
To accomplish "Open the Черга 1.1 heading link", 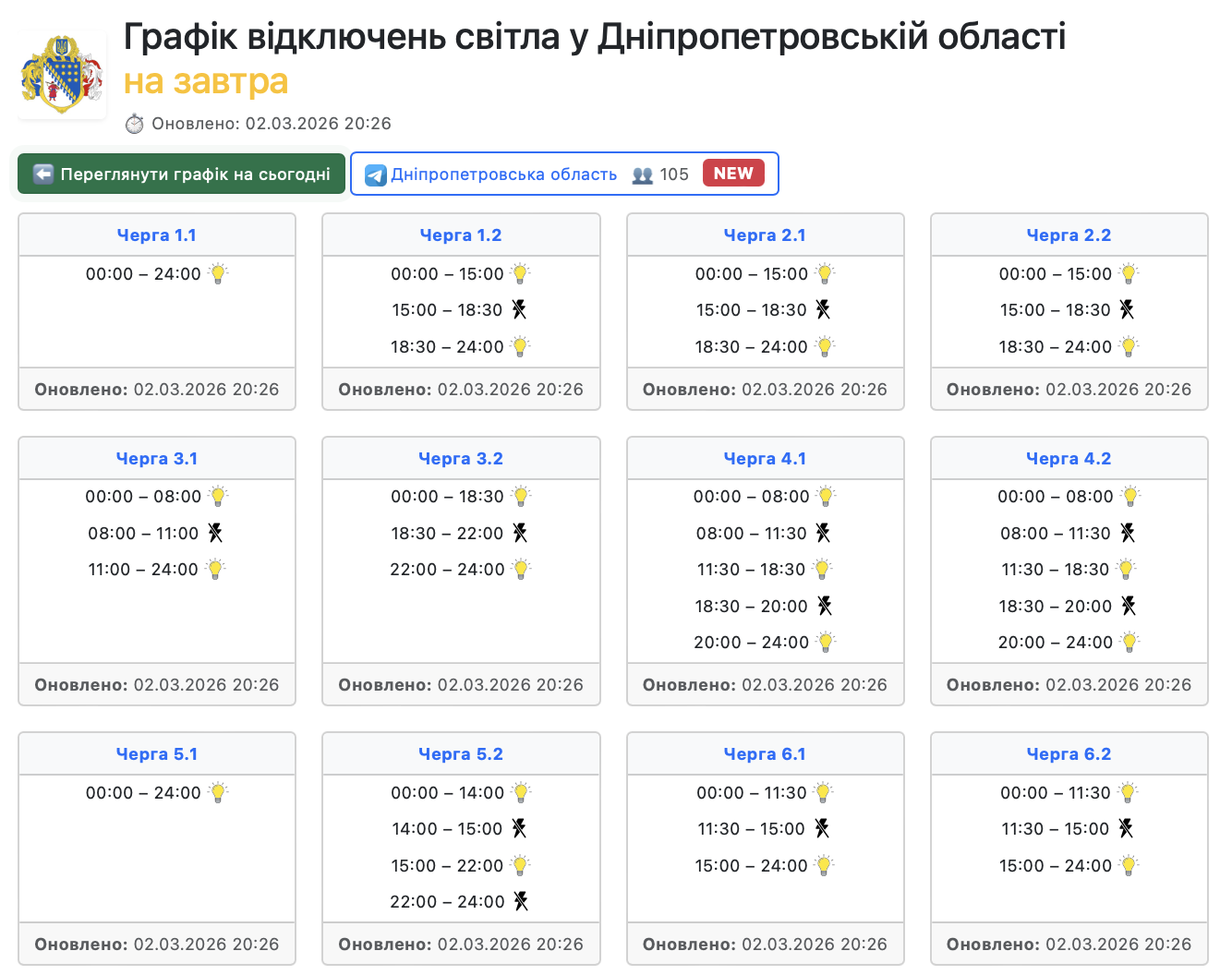I will pyautogui.click(x=157, y=235).
